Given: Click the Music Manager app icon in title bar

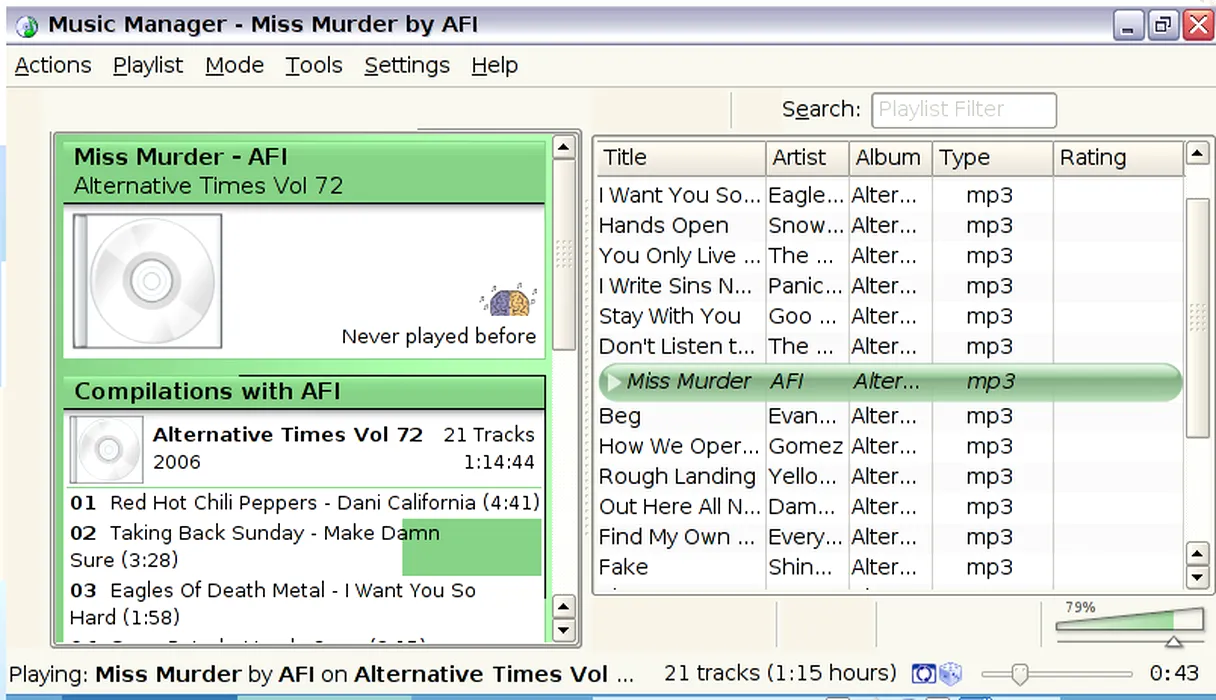Looking at the screenshot, I should [x=26, y=25].
